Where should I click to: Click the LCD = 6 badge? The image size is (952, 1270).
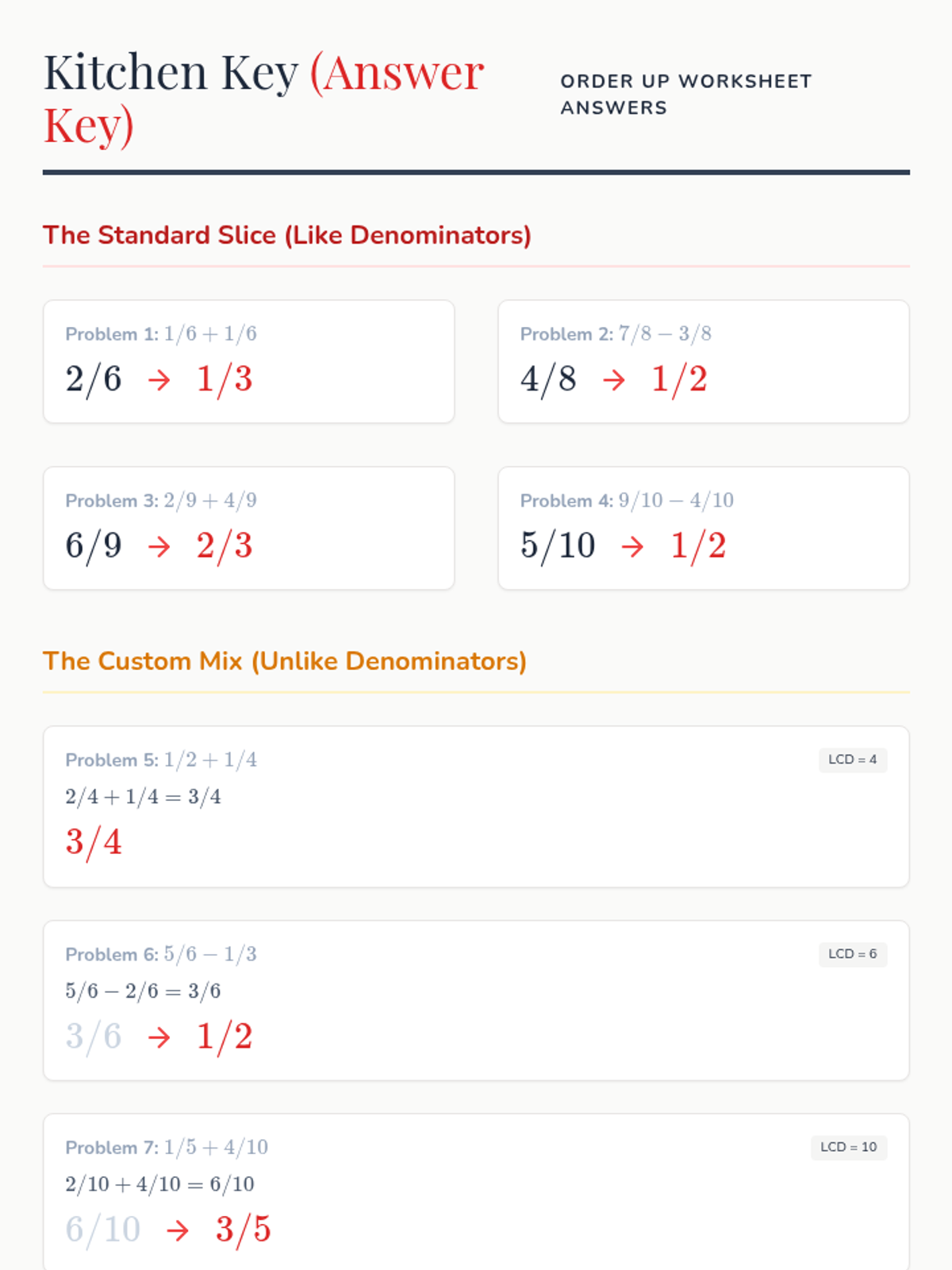tap(852, 954)
